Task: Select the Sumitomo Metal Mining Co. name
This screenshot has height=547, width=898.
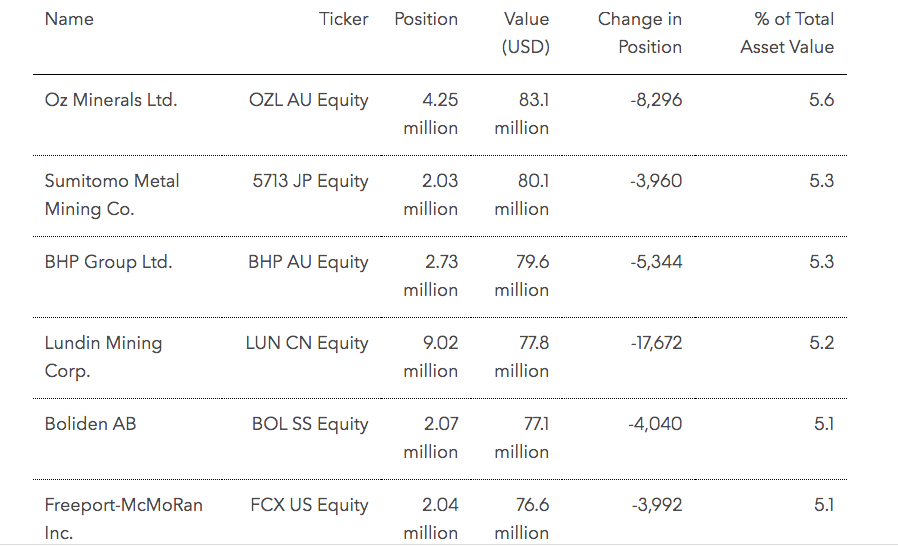Action: point(112,195)
